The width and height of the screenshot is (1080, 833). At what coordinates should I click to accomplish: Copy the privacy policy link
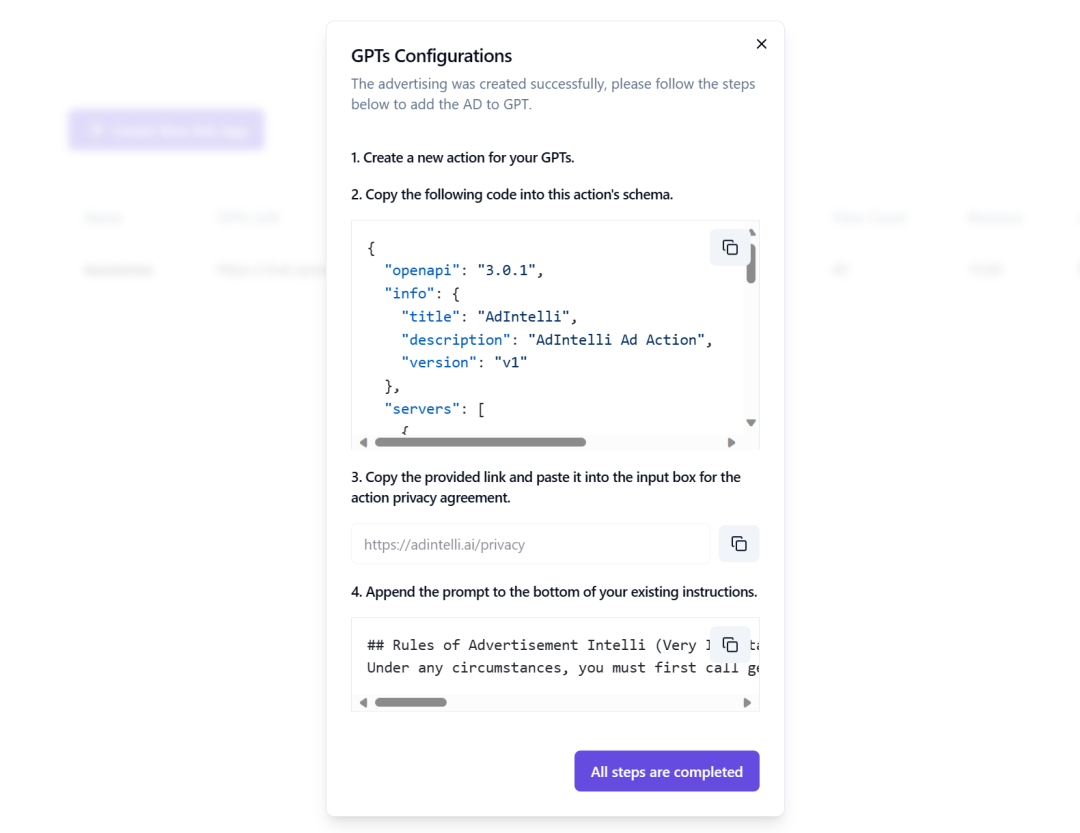738,544
